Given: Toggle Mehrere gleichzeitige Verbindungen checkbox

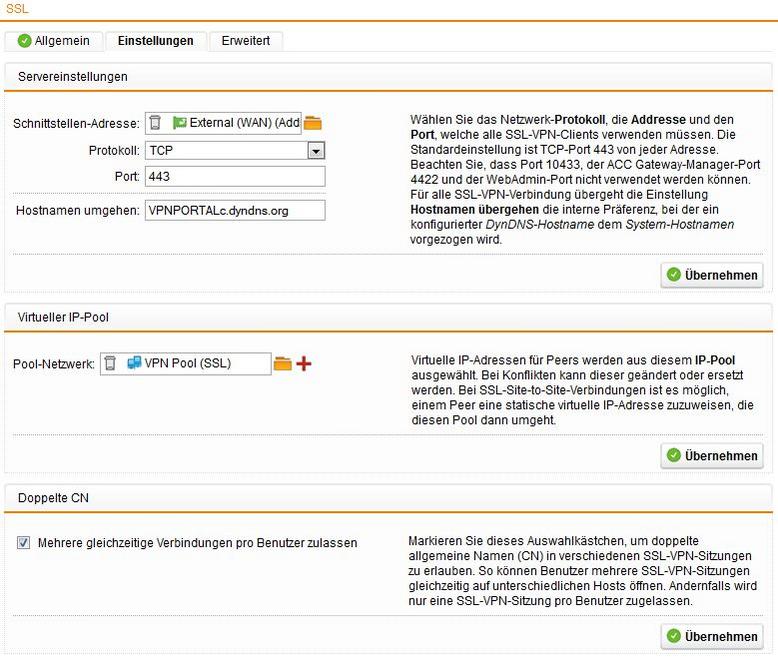Looking at the screenshot, I should tap(23, 543).
